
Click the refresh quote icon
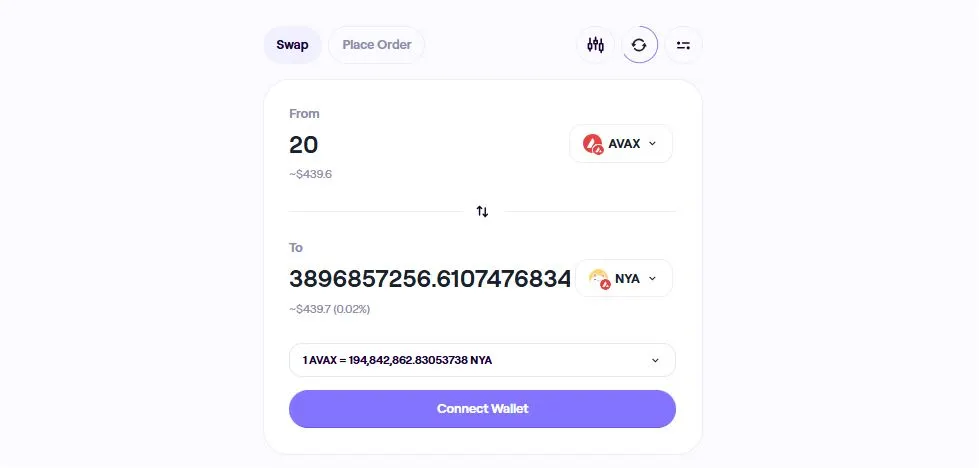639,45
